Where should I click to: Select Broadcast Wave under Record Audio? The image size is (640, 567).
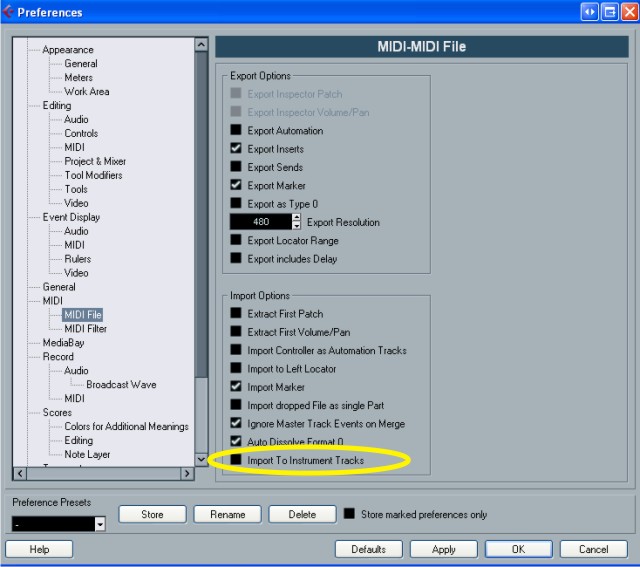tap(121, 385)
